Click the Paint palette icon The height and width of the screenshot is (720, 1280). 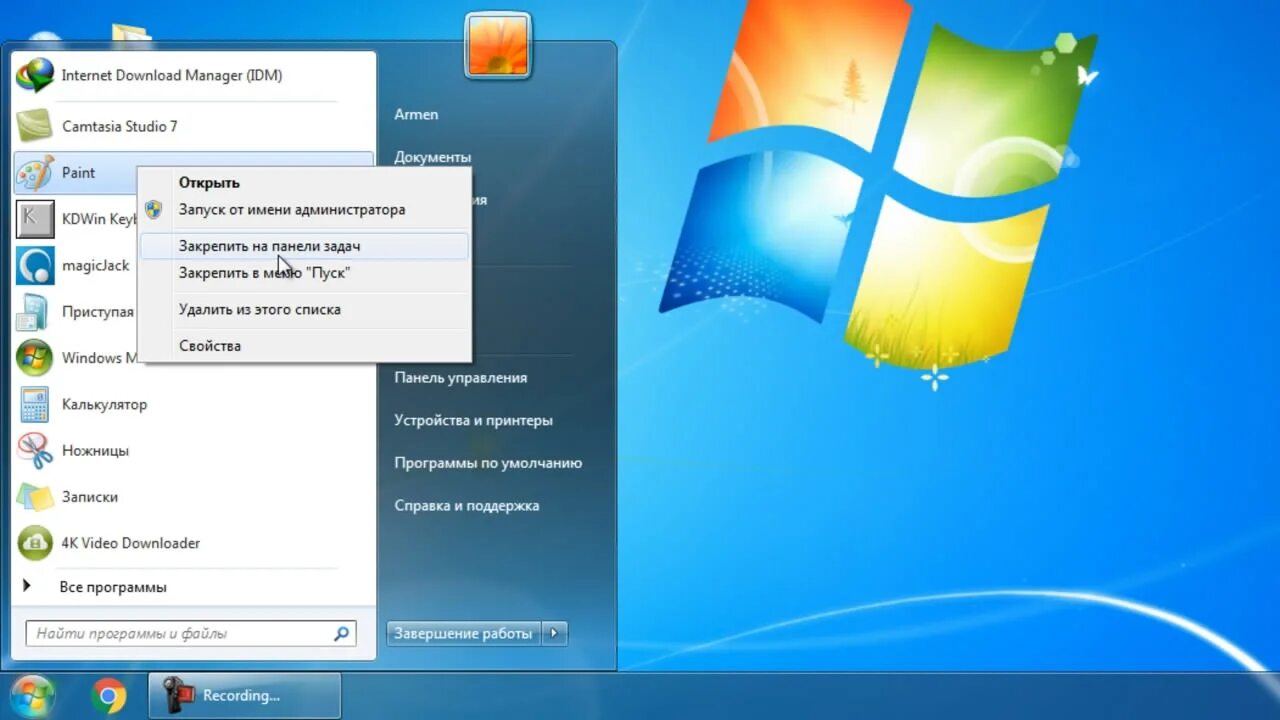35,173
